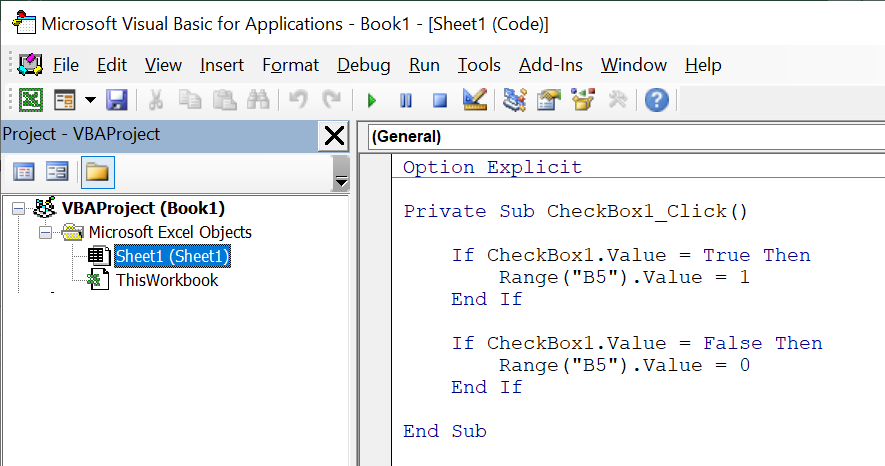Select Microsoft Excel Objects folder
The image size is (885, 466).
[x=170, y=232]
